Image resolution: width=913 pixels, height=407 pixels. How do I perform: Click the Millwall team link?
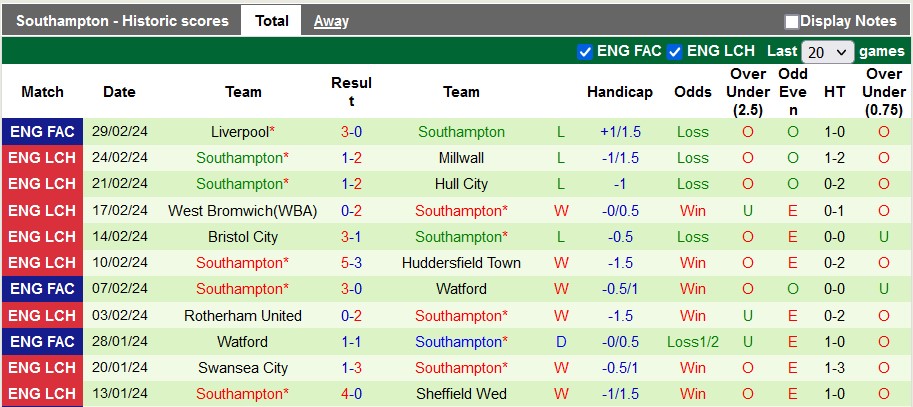click(461, 158)
